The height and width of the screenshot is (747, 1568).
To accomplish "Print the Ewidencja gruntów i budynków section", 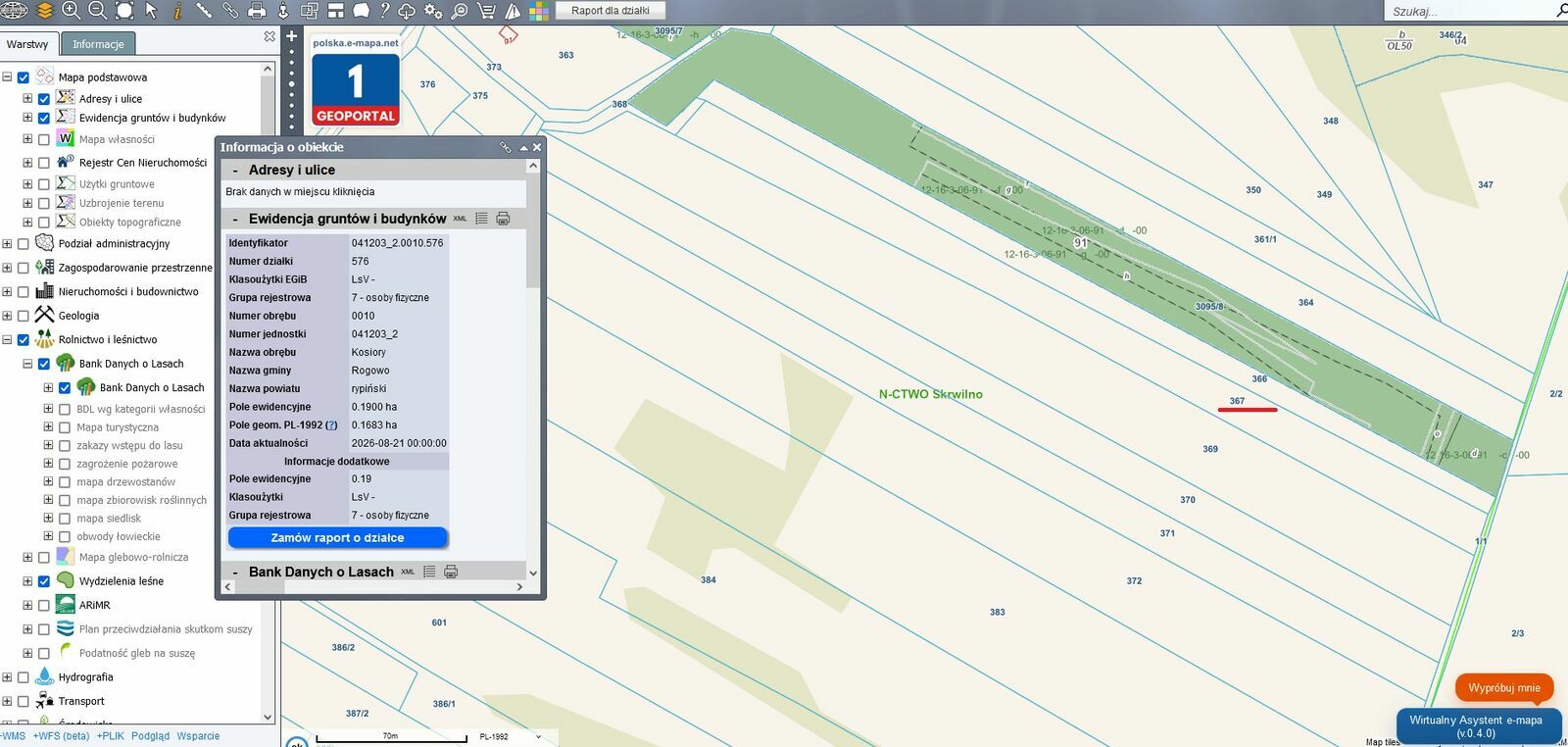I will click(503, 219).
